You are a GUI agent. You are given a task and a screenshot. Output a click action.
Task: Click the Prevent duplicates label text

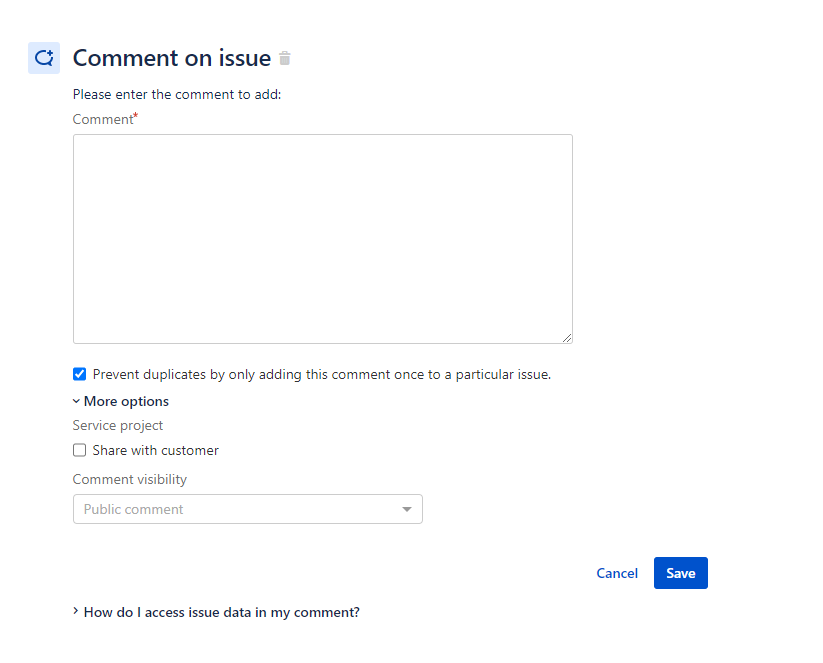(x=321, y=375)
